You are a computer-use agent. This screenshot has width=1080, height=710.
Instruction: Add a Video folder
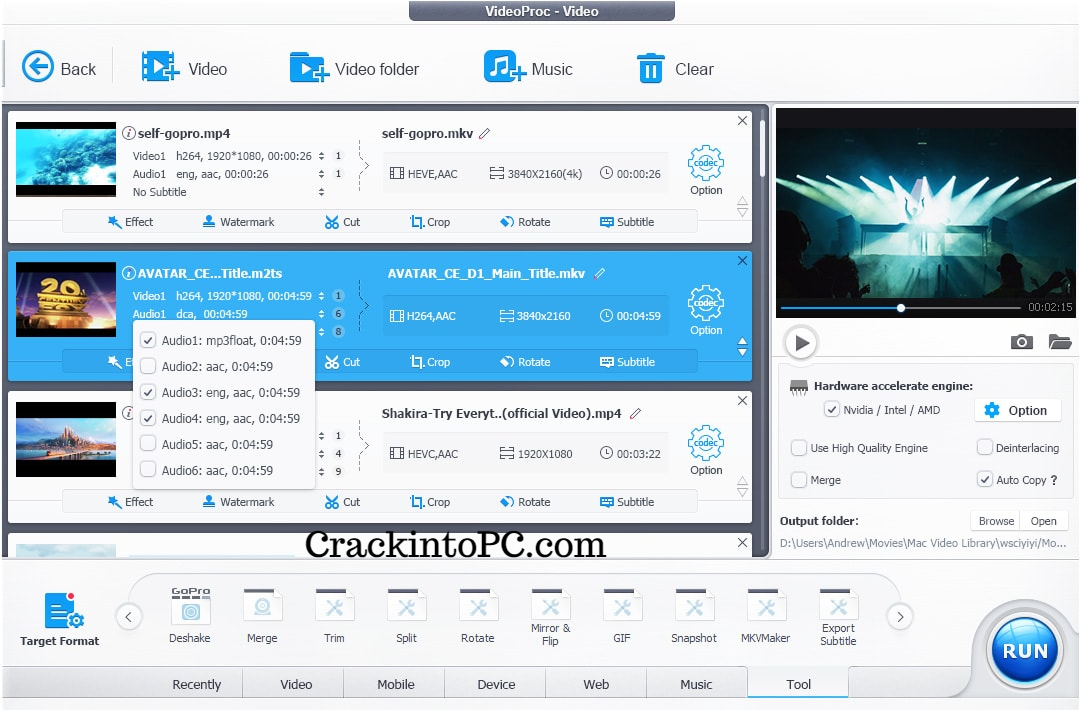pos(354,68)
